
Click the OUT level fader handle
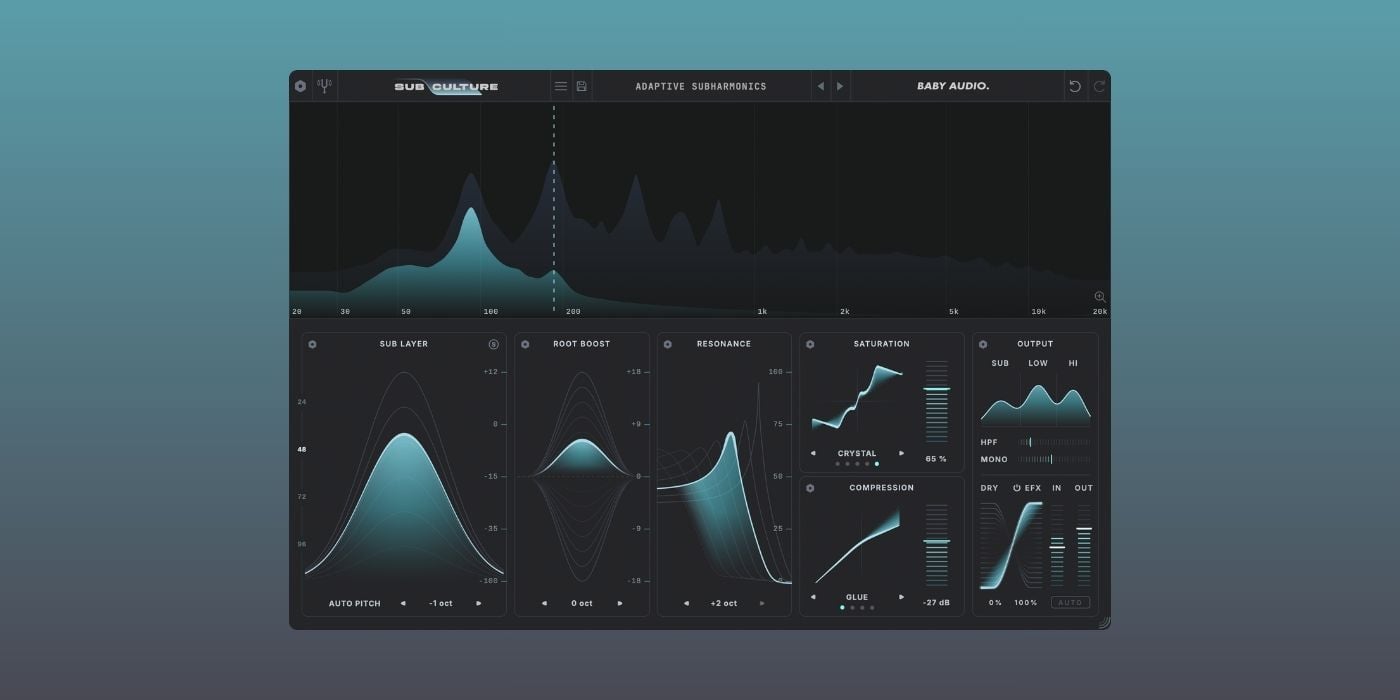pos(1084,528)
